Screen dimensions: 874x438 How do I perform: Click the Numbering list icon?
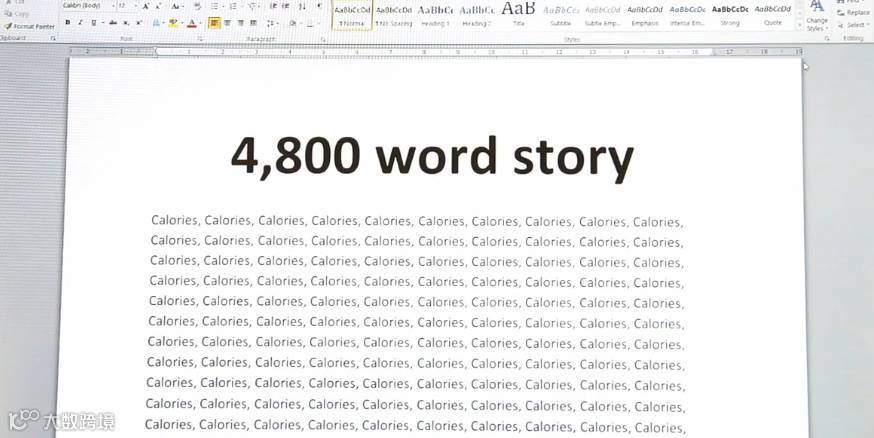click(234, 6)
